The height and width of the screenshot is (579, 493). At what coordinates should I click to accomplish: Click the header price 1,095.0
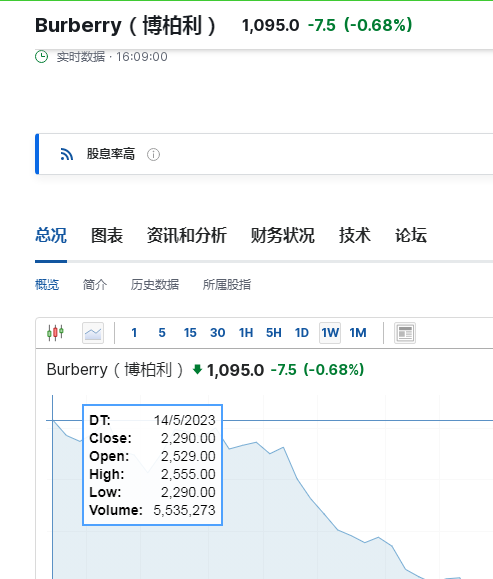[270, 25]
